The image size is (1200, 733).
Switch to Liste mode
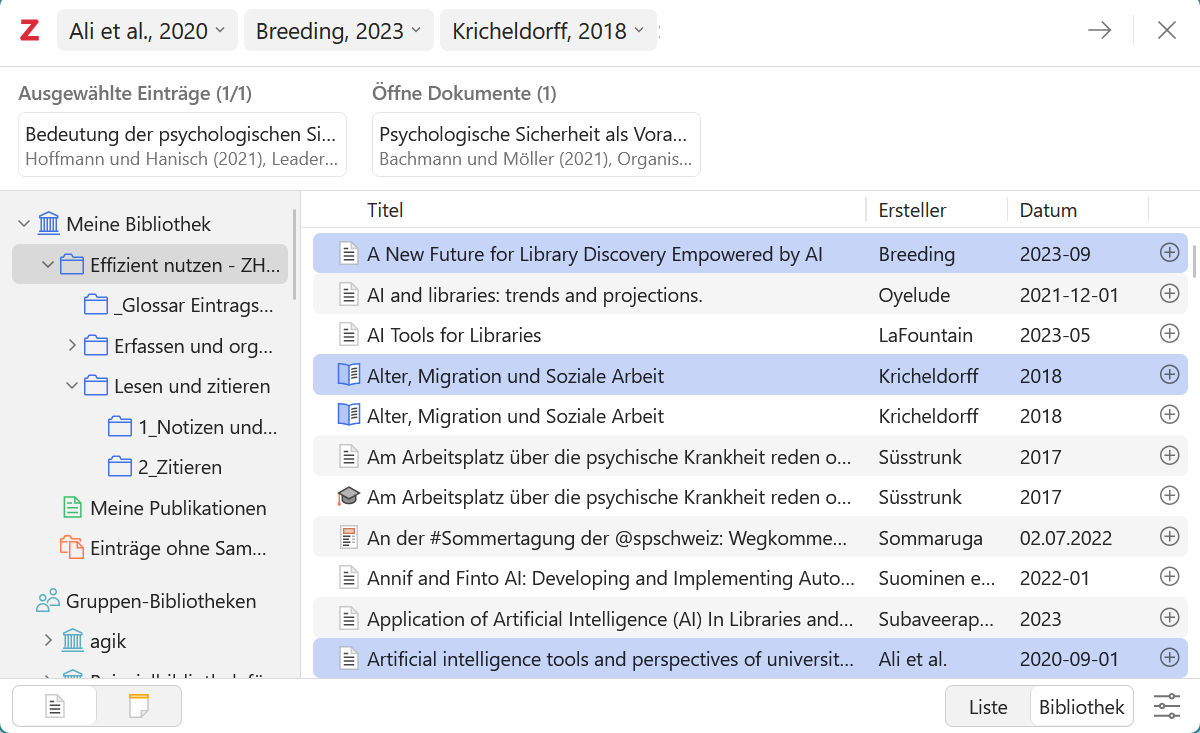[988, 707]
